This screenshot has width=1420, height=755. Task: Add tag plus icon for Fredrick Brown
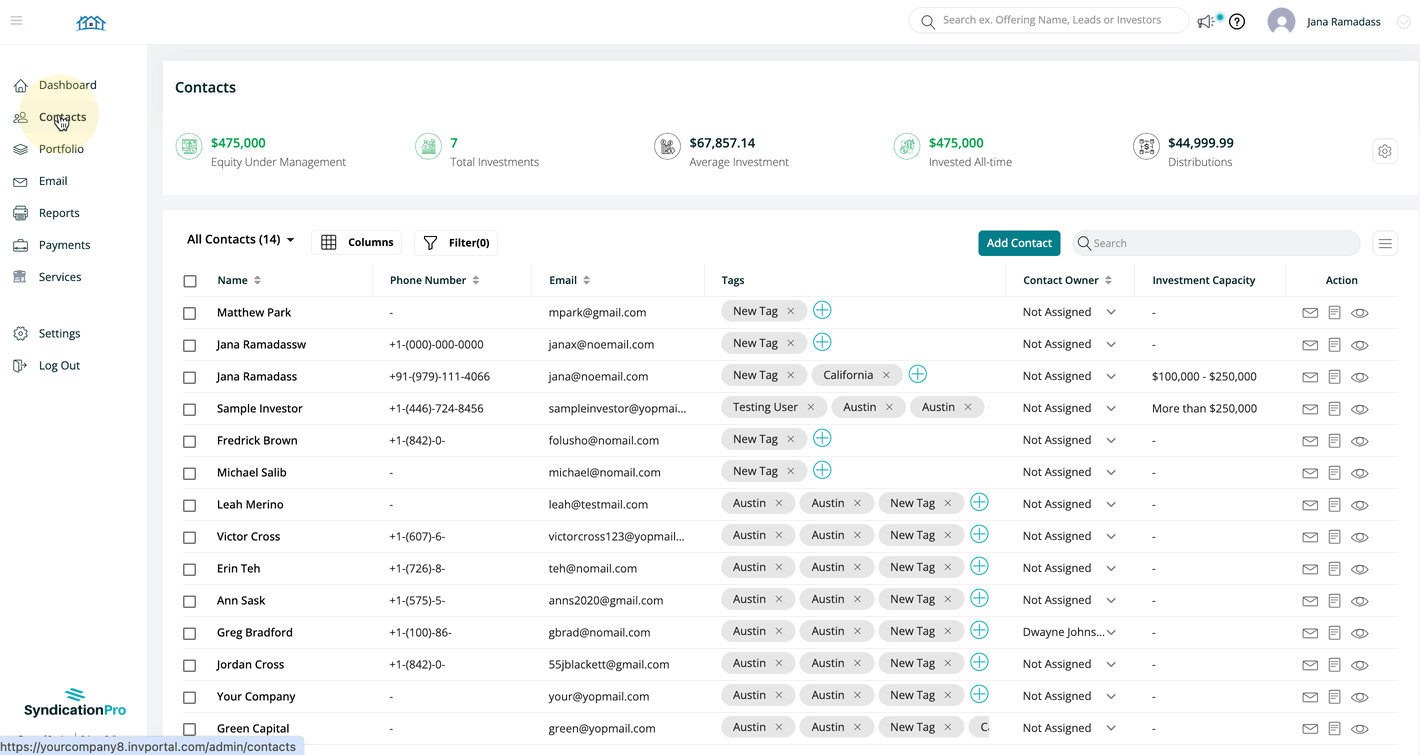click(822, 439)
